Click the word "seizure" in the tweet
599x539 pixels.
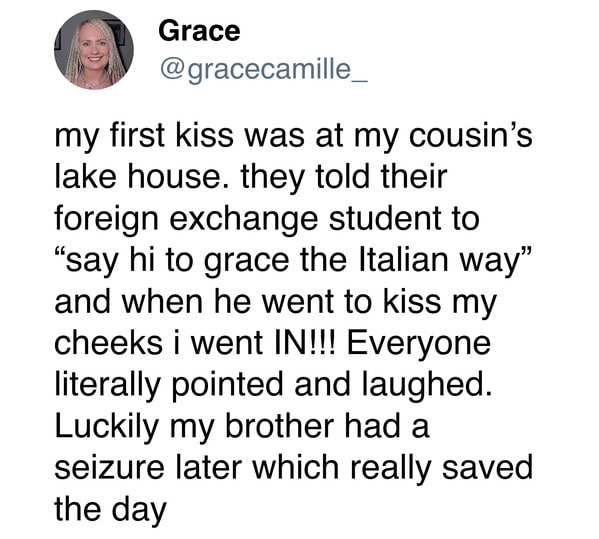click(109, 467)
